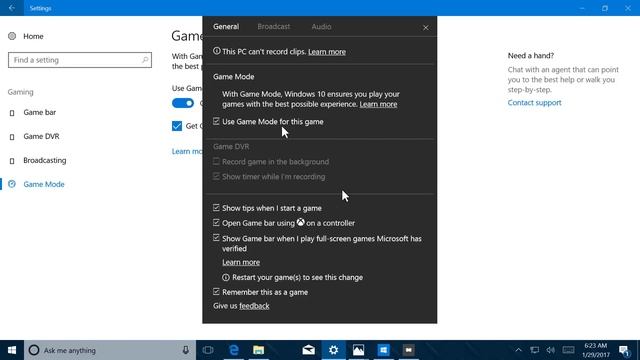Open Learn more link under Game Mode description
This screenshot has height=360, width=640.
tap(378, 104)
